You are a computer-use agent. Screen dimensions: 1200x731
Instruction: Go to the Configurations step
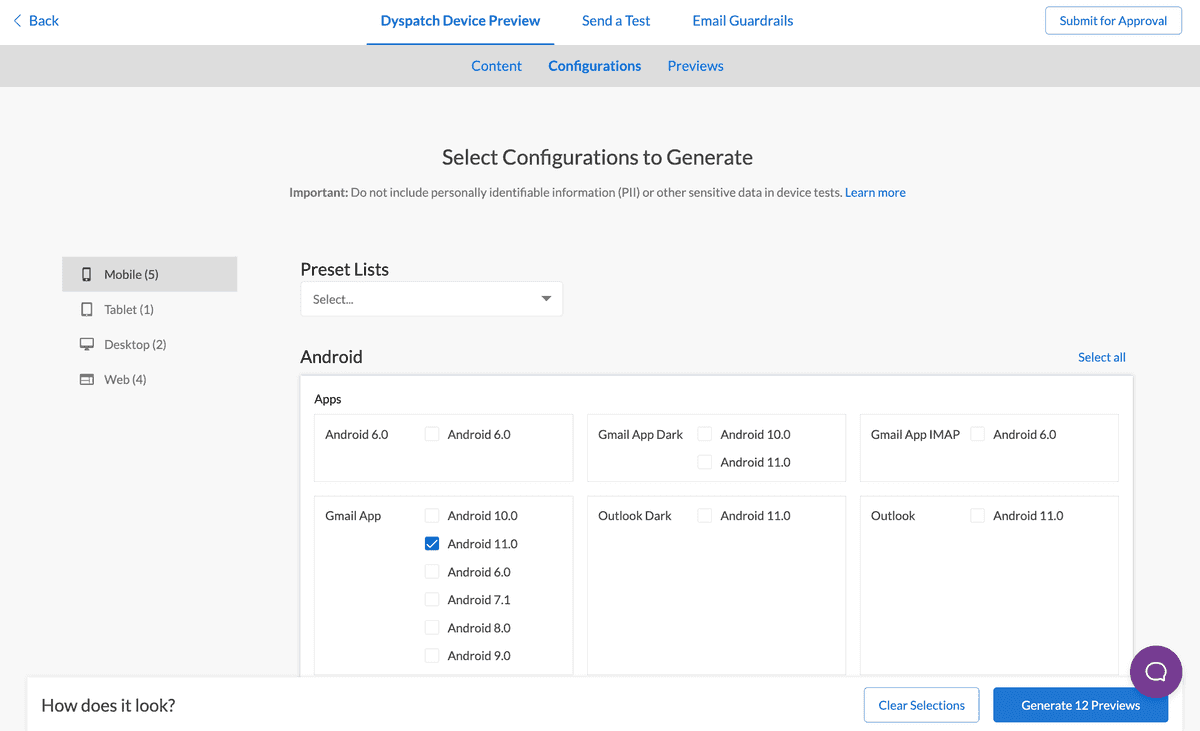click(x=595, y=66)
